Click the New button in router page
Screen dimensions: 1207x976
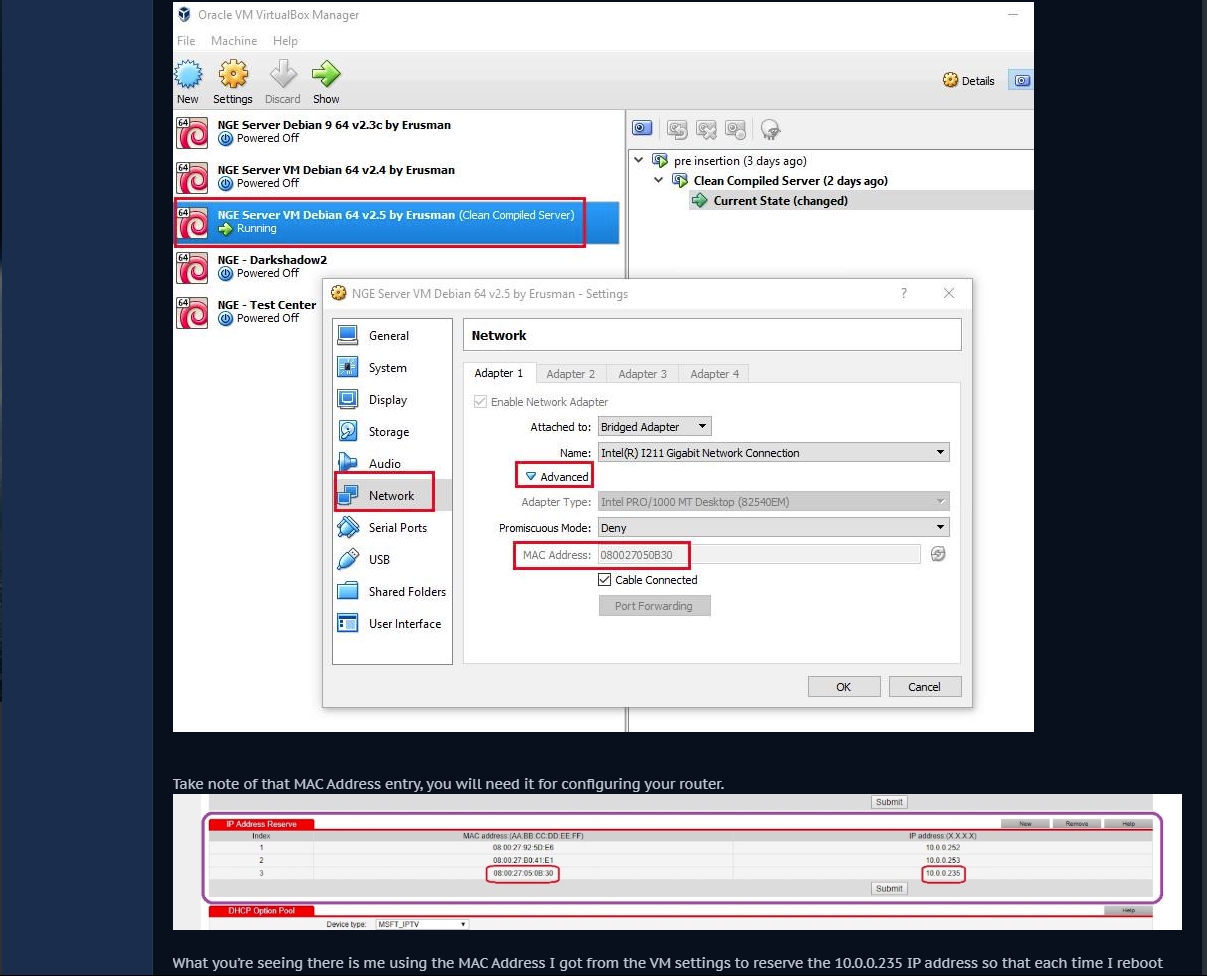point(1025,824)
